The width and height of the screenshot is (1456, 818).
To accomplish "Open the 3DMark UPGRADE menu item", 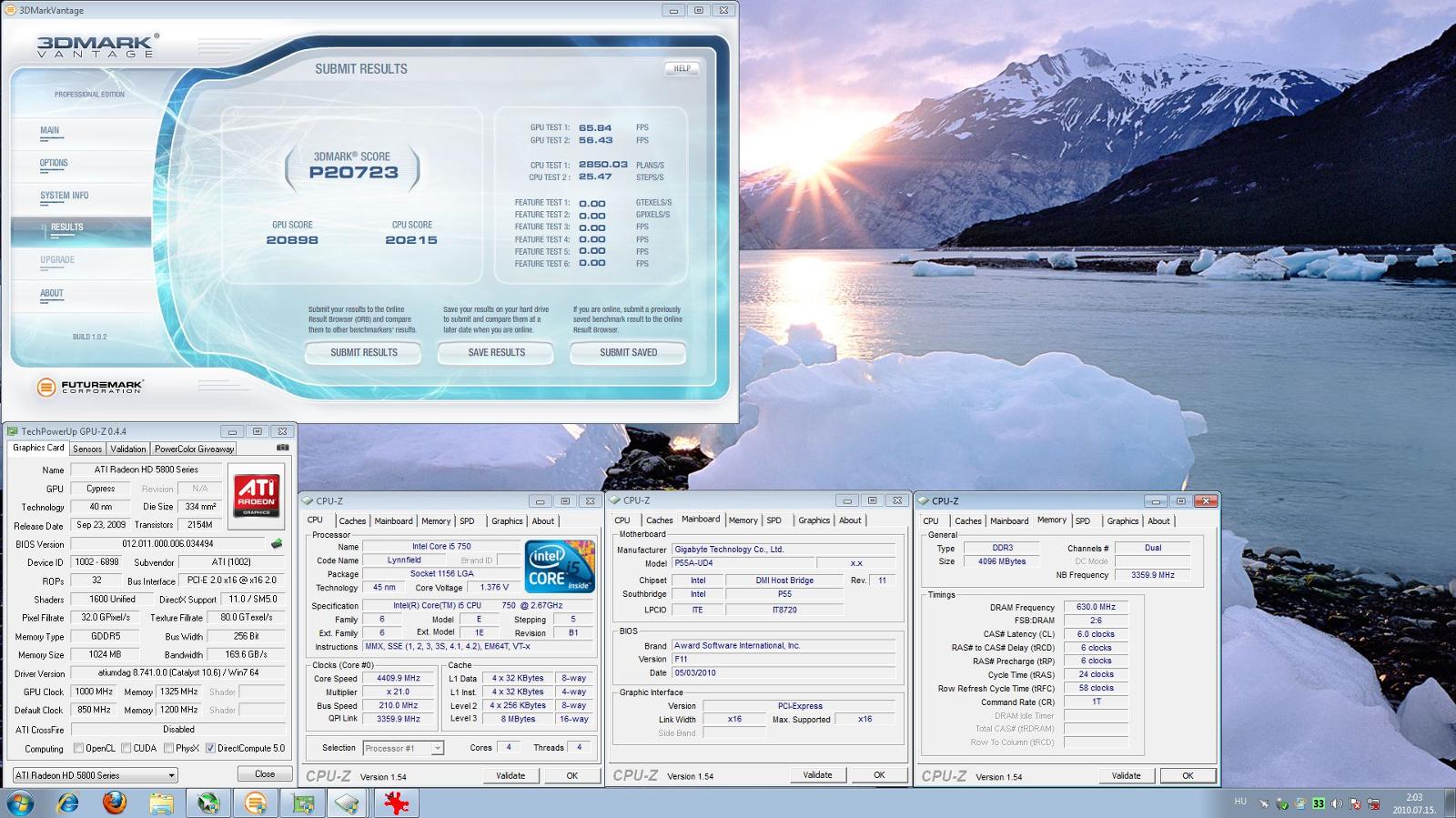I will tap(57, 260).
